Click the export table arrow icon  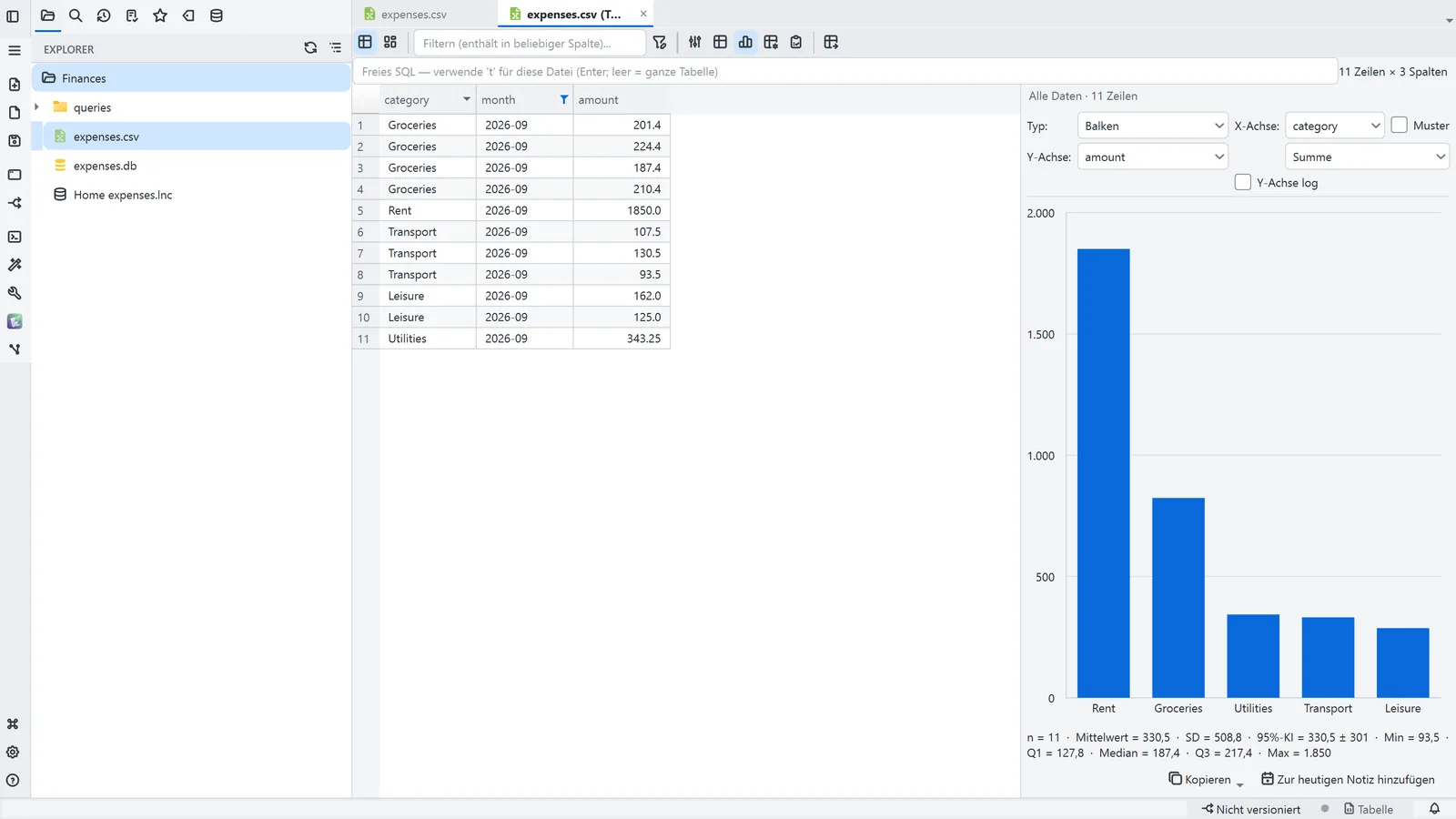[831, 42]
